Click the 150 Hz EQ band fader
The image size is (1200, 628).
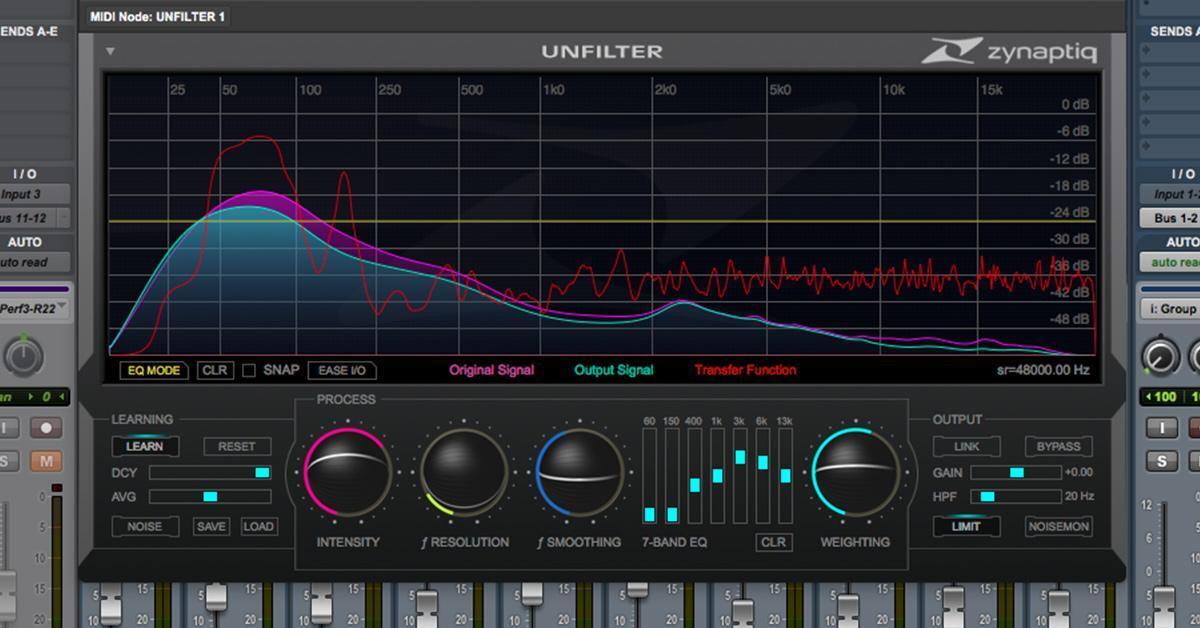(672, 477)
